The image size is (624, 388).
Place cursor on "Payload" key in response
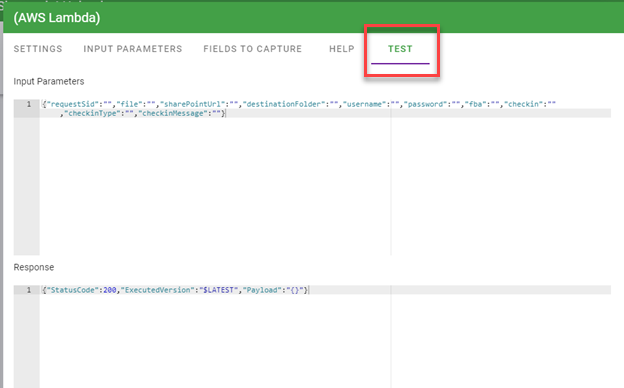262,290
